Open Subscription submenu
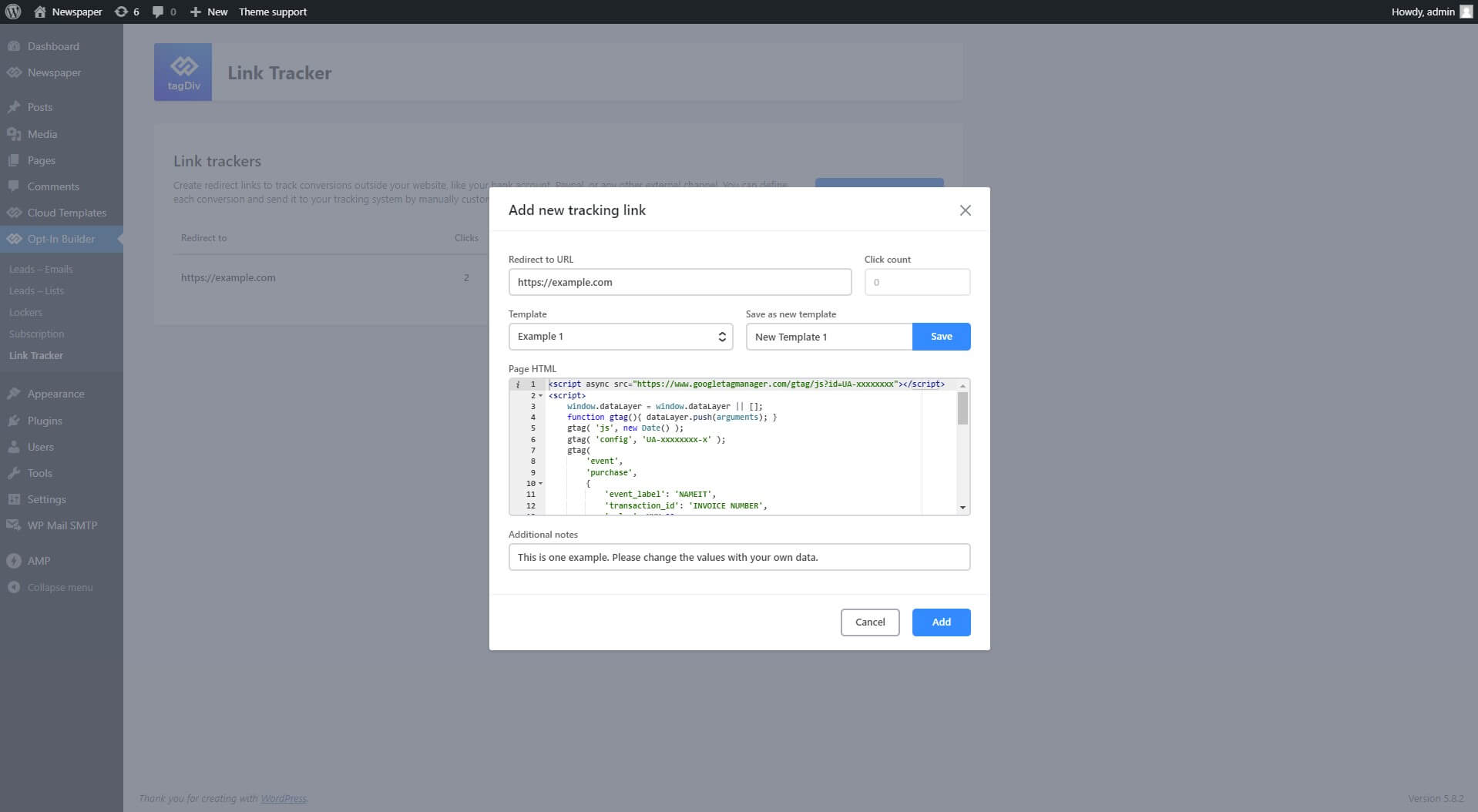The width and height of the screenshot is (1478, 812). pos(36,334)
